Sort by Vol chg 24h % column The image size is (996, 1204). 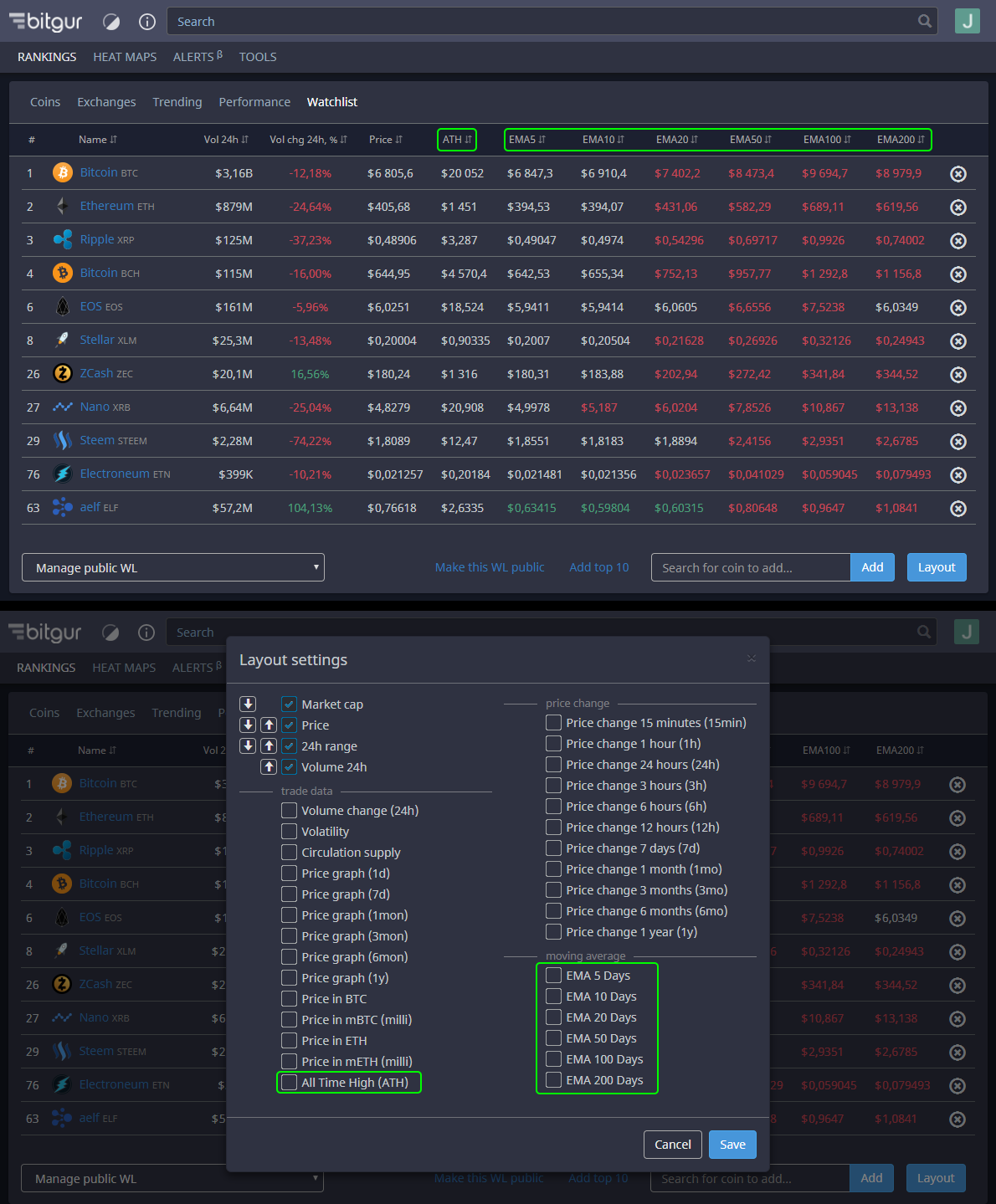[308, 140]
